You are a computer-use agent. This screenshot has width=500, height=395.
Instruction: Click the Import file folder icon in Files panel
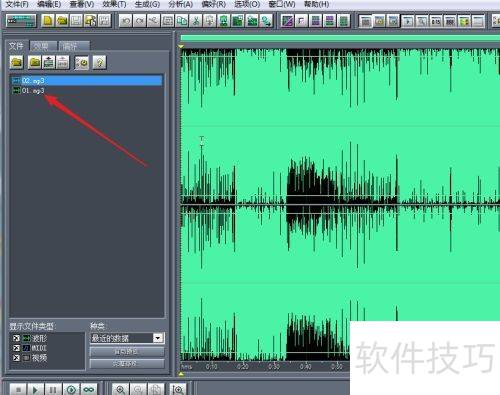click(x=17, y=62)
